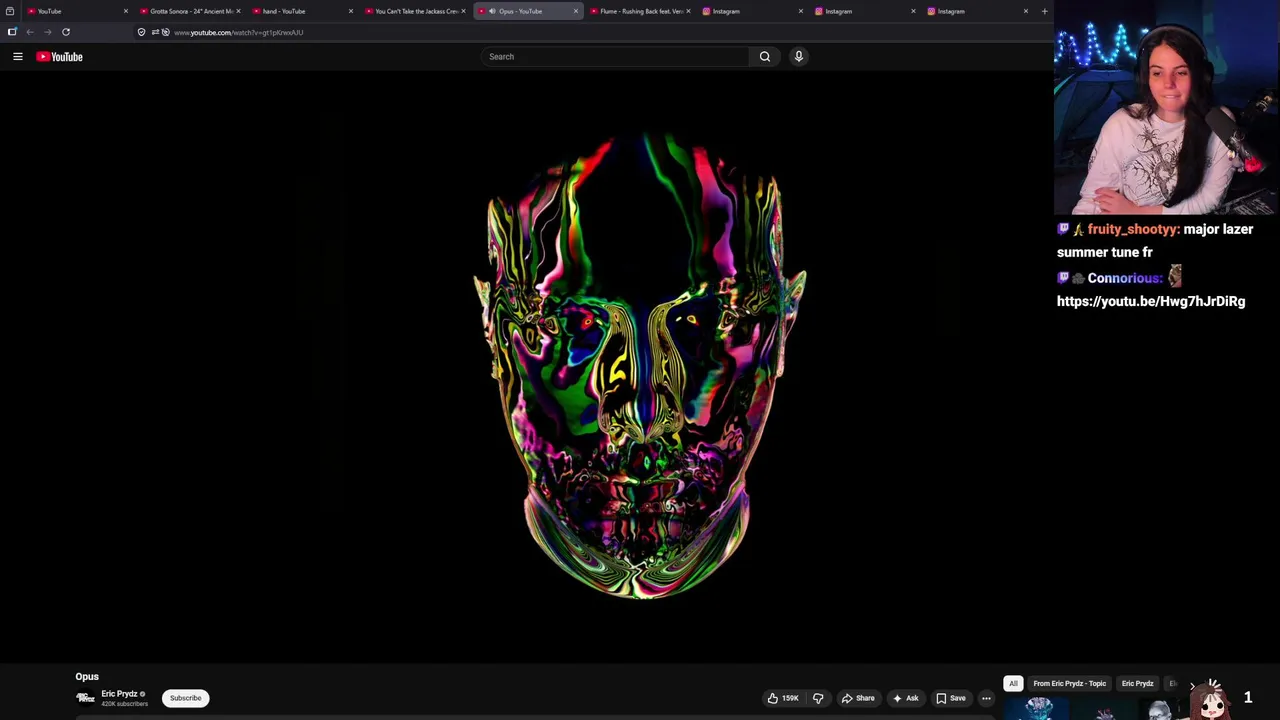Viewport: 1280px width, 720px height.
Task: Open browser tab list menu icon
Action: click(x=10, y=11)
